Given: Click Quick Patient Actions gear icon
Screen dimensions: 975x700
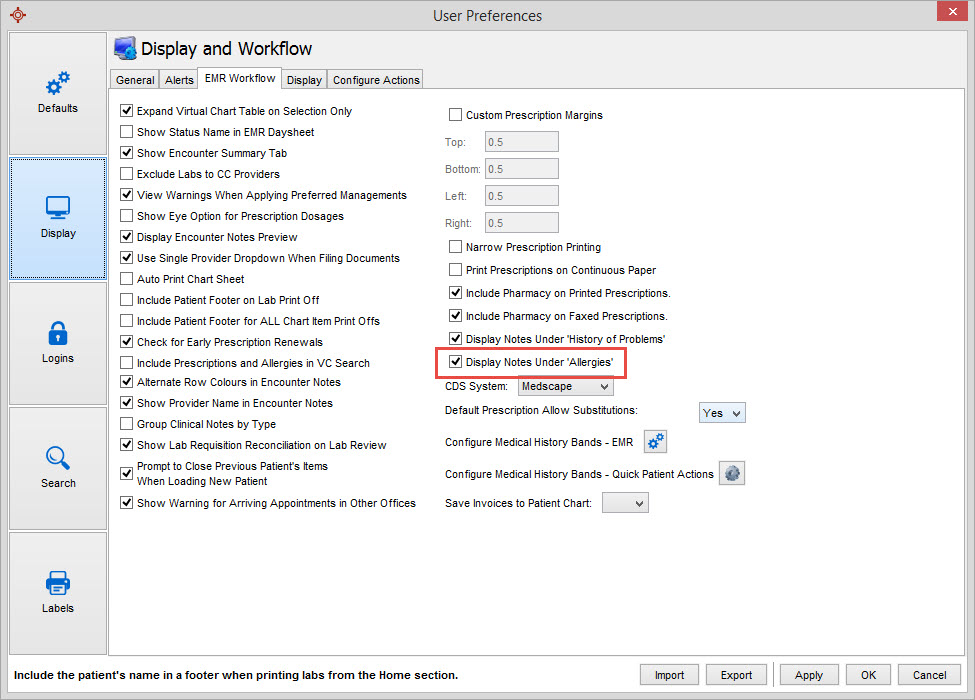Looking at the screenshot, I should tap(733, 474).
